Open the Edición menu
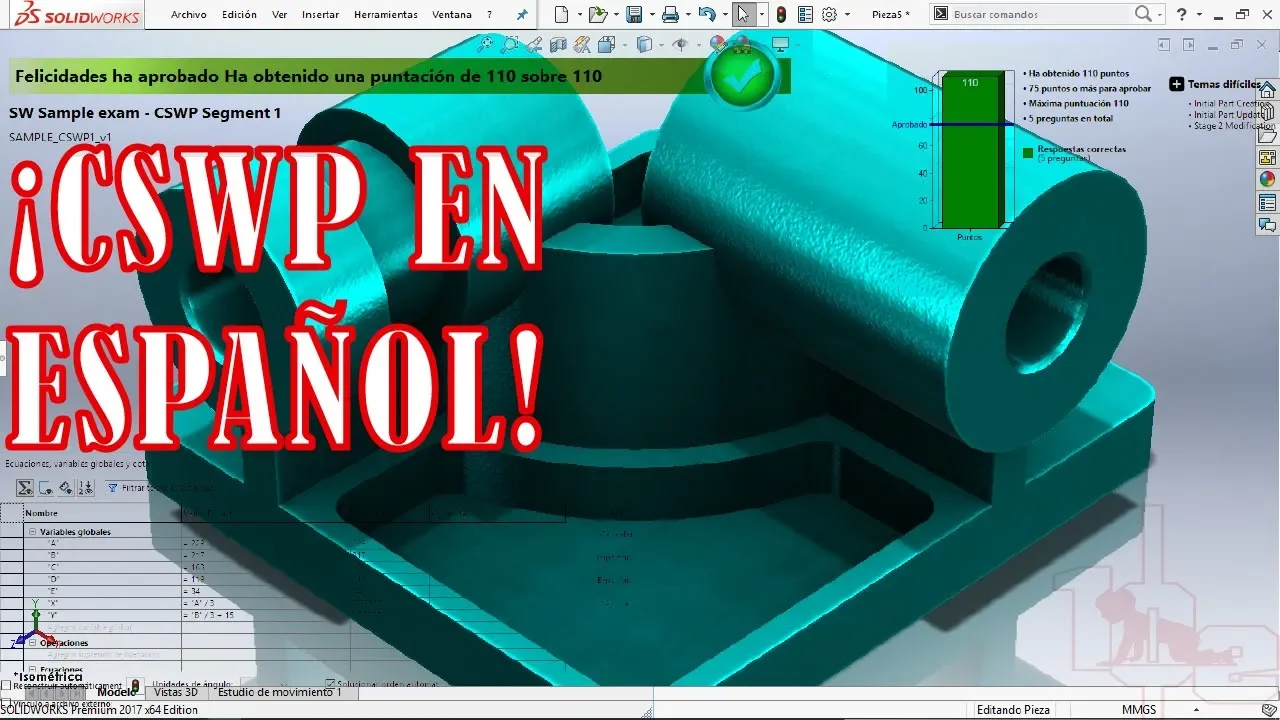Viewport: 1280px width, 720px height. 239,15
